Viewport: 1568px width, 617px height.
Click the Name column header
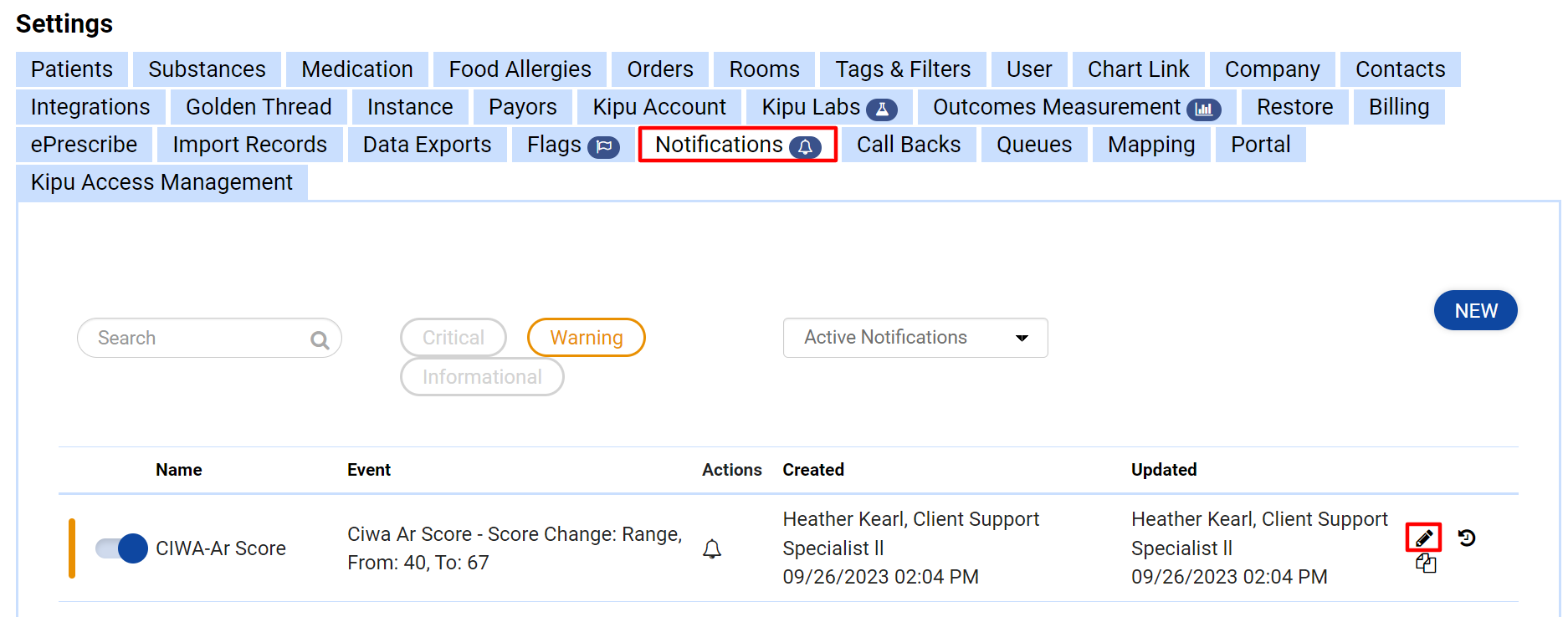tap(178, 470)
